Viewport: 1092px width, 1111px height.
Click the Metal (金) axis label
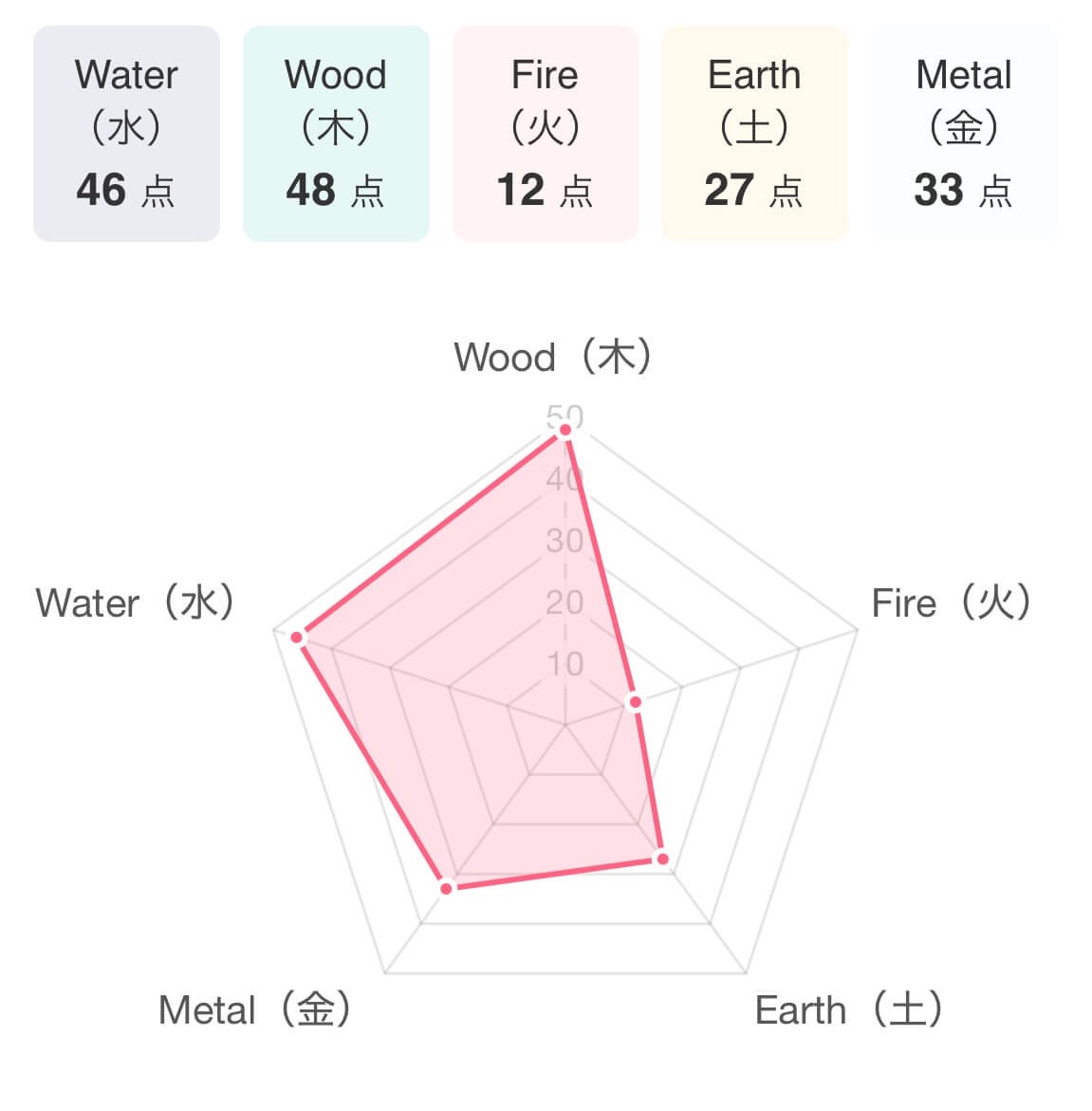[x=255, y=1010]
